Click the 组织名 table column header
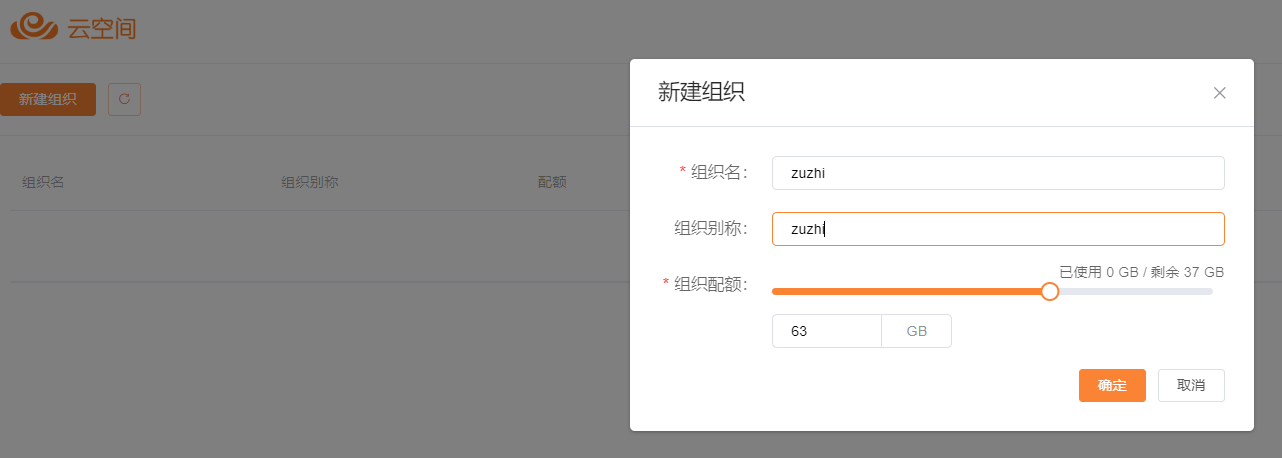Viewport: 1282px width, 458px height. point(44,182)
